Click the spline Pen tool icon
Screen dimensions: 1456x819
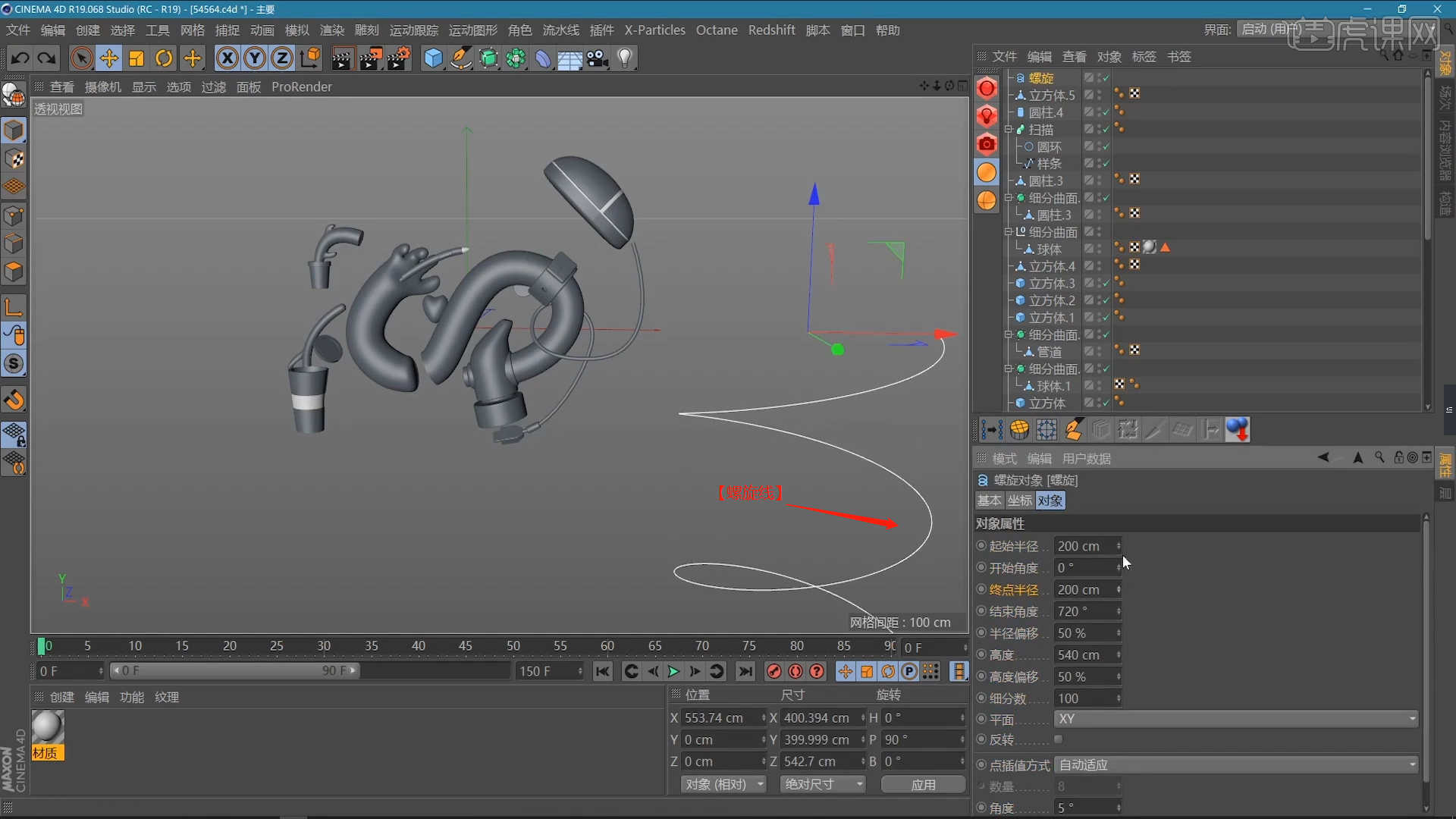461,58
